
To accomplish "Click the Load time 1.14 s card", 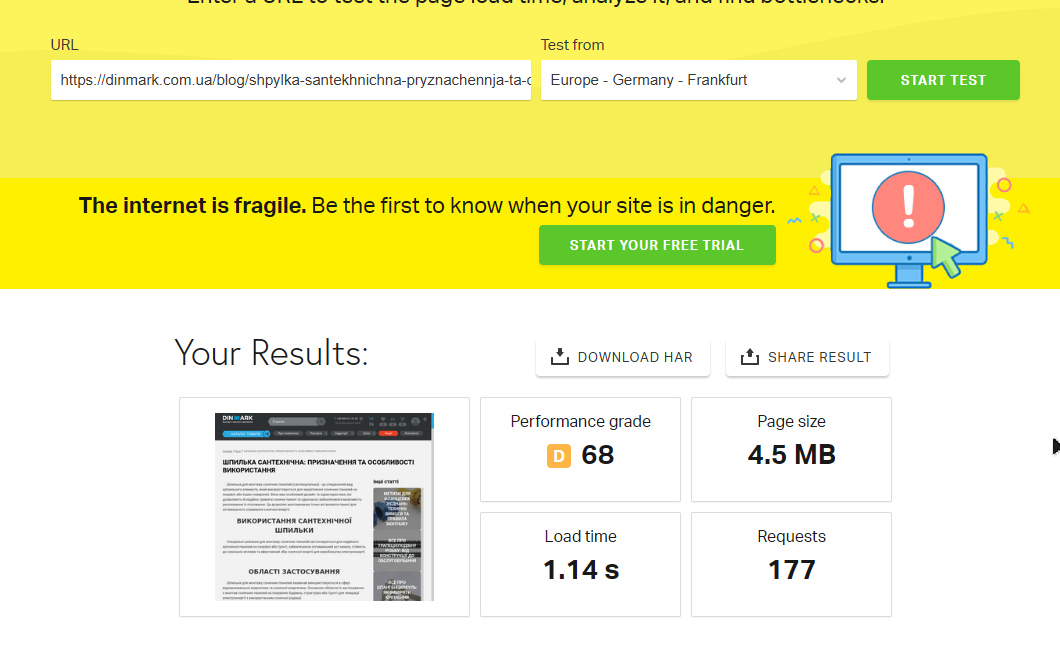I will pos(580,565).
